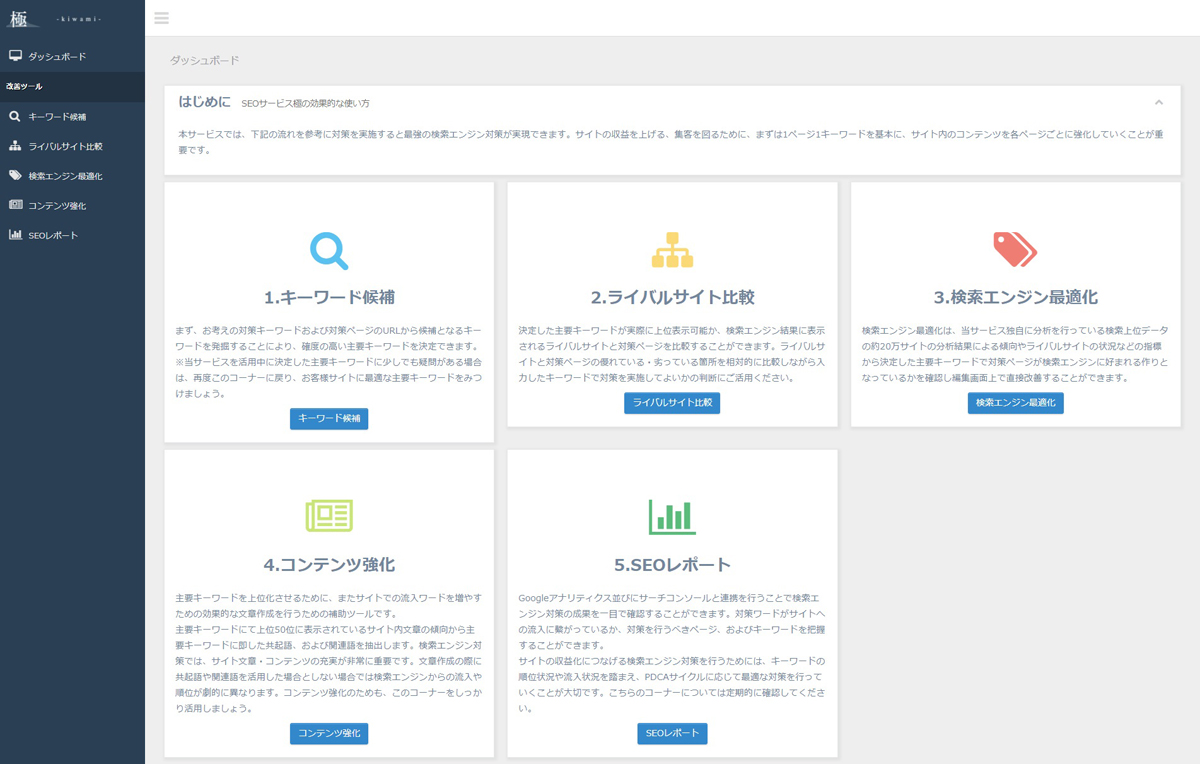Collapse the はじめに panel with chevron

pos(1159,103)
